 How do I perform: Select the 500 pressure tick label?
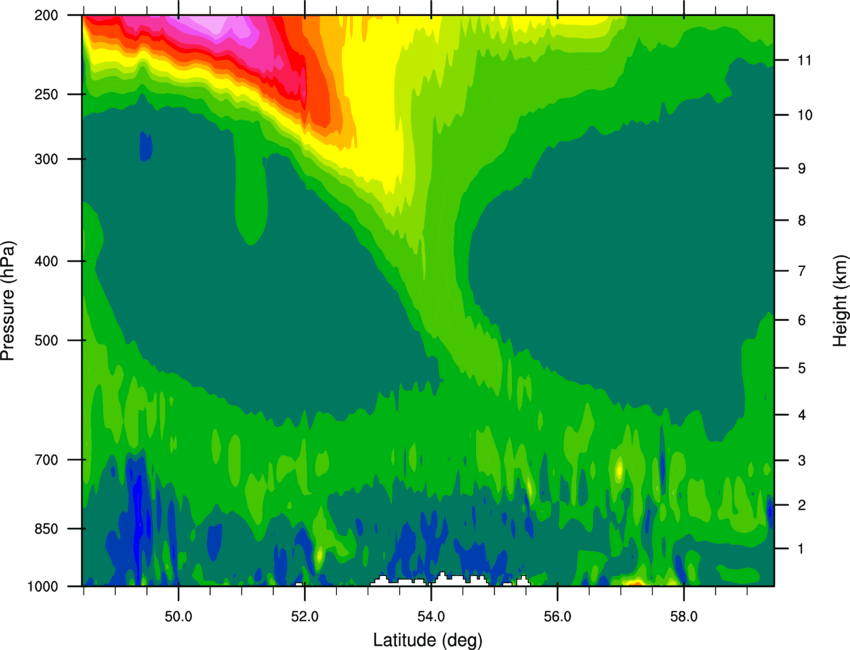coord(46,340)
